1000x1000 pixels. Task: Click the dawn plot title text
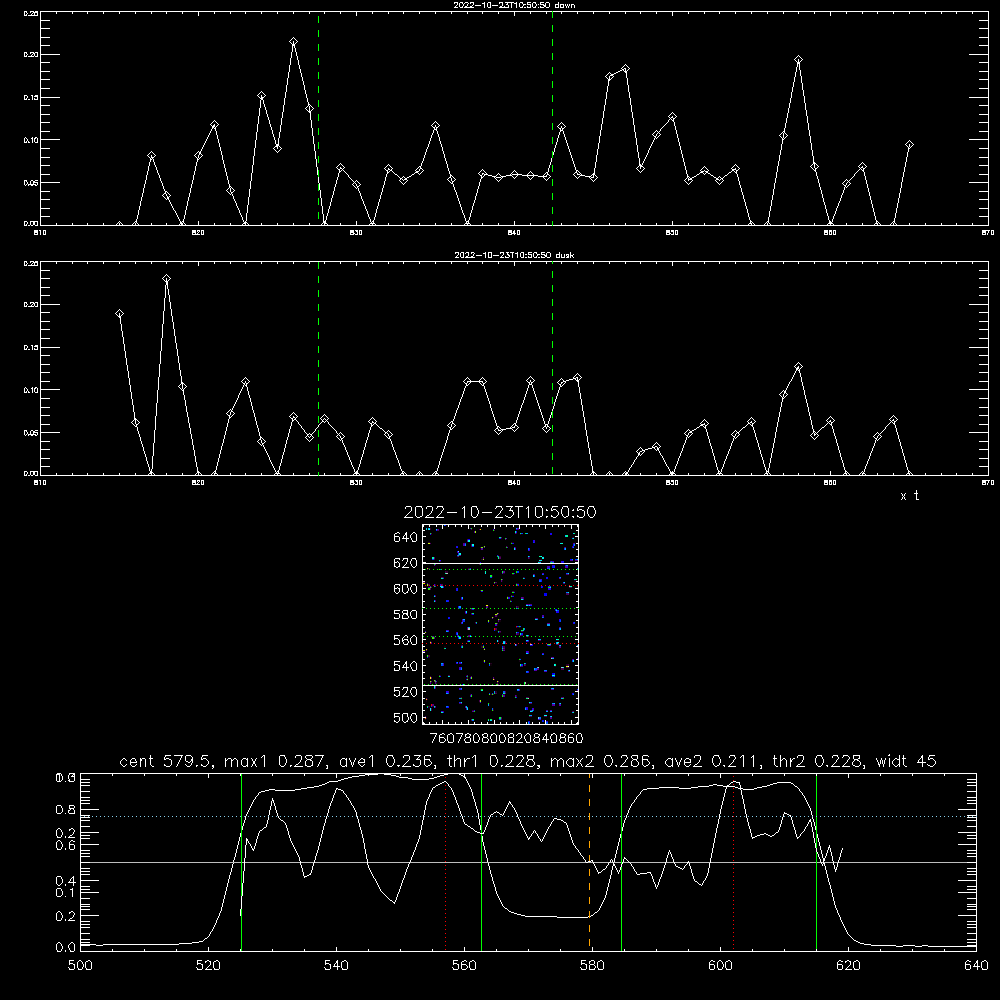pos(514,5)
